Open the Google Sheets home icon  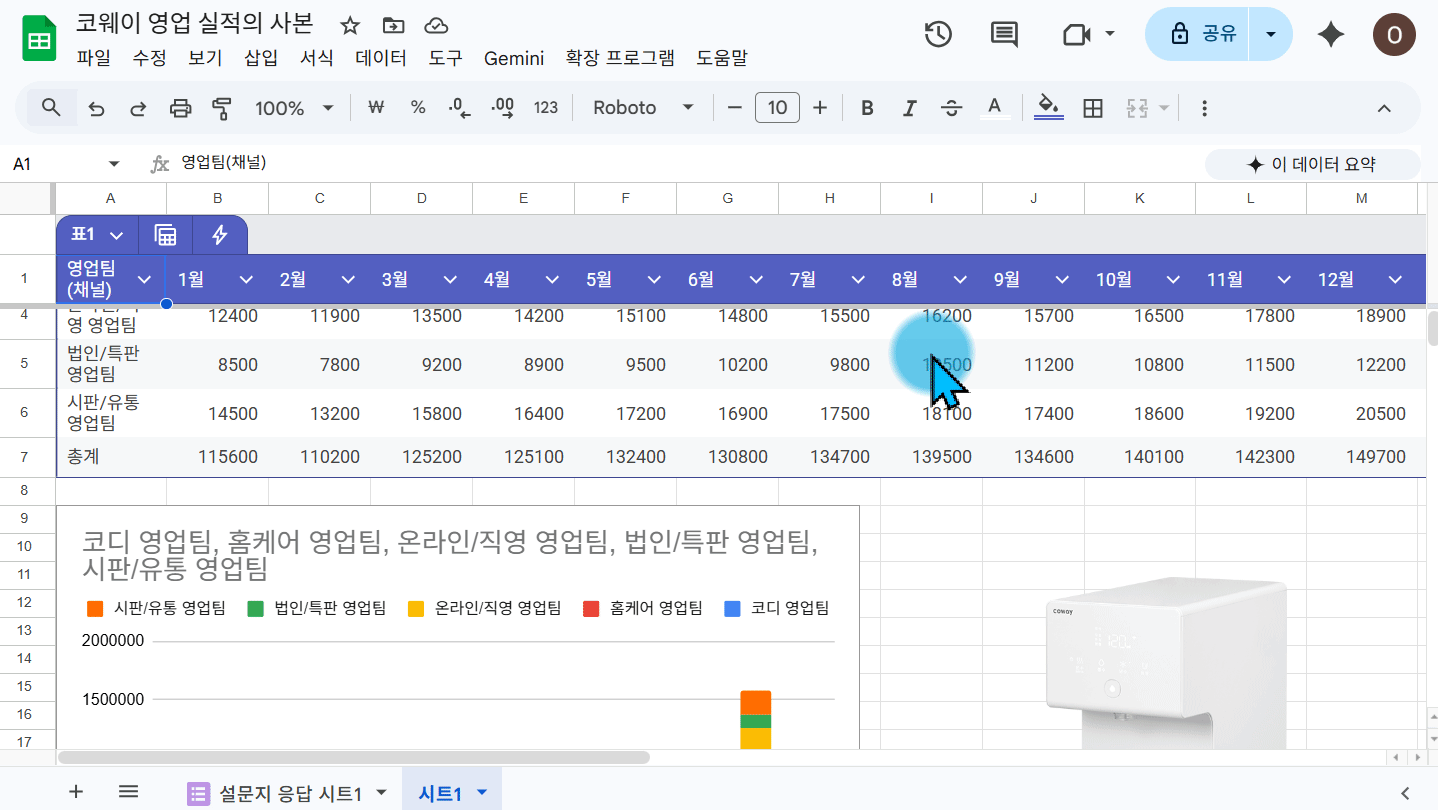(x=39, y=40)
